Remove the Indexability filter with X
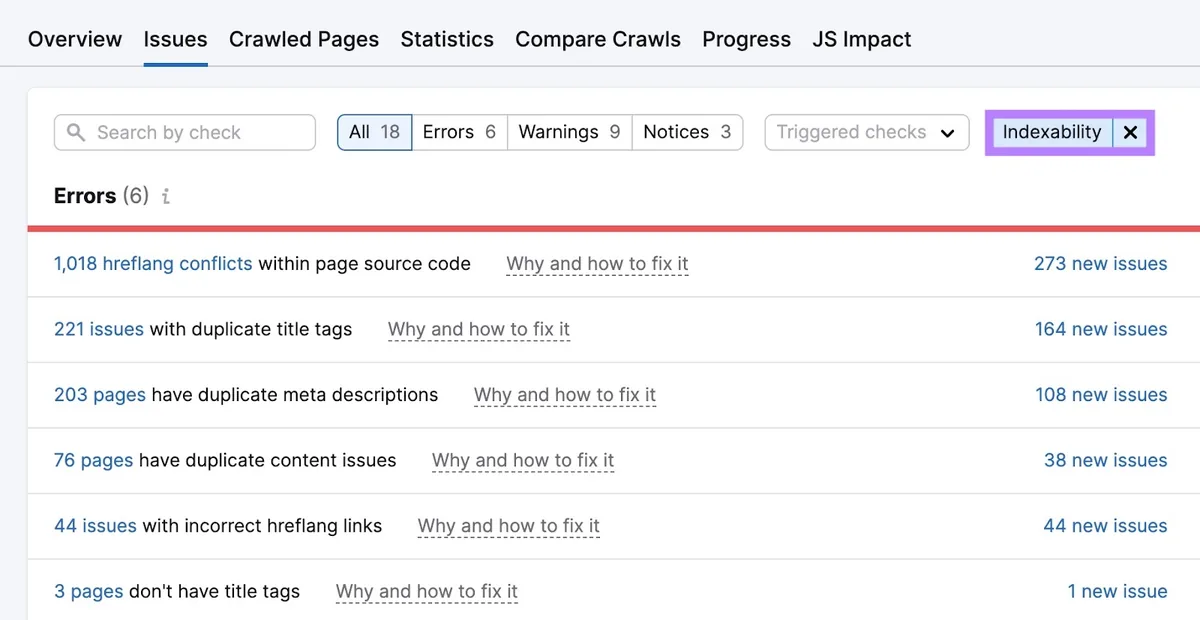This screenshot has width=1200, height=620. (1130, 132)
